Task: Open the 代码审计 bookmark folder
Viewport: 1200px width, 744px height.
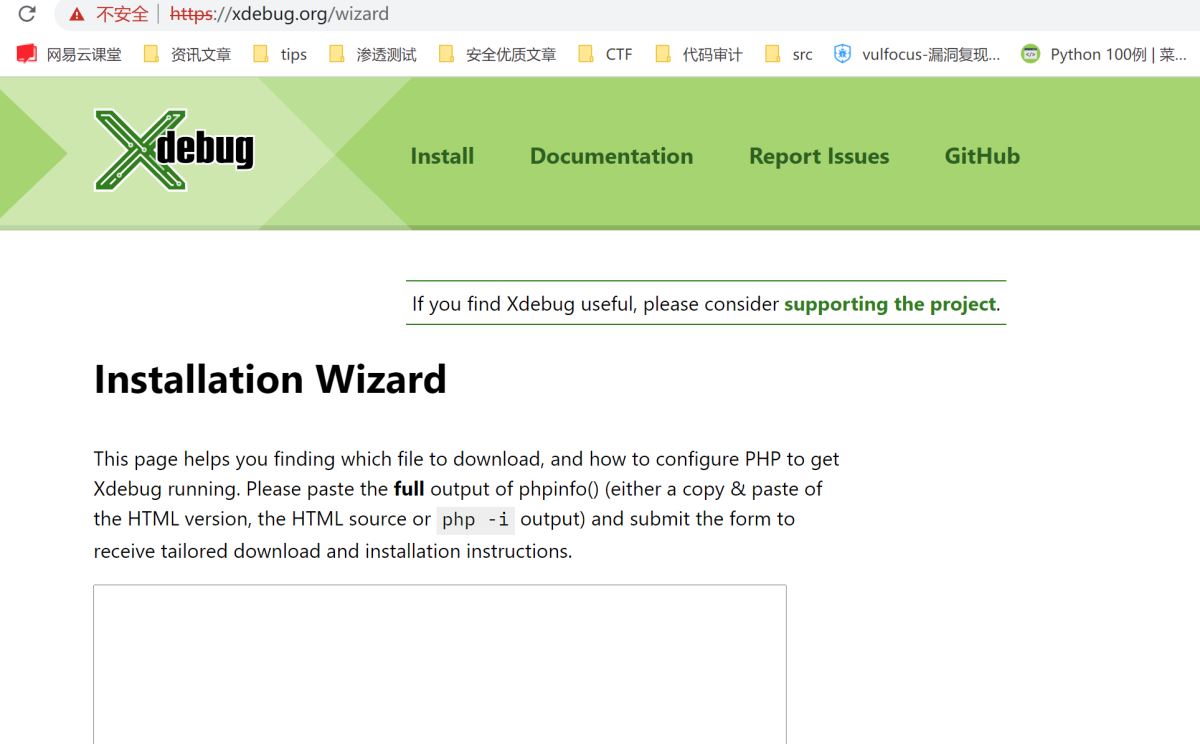Action: click(x=699, y=54)
